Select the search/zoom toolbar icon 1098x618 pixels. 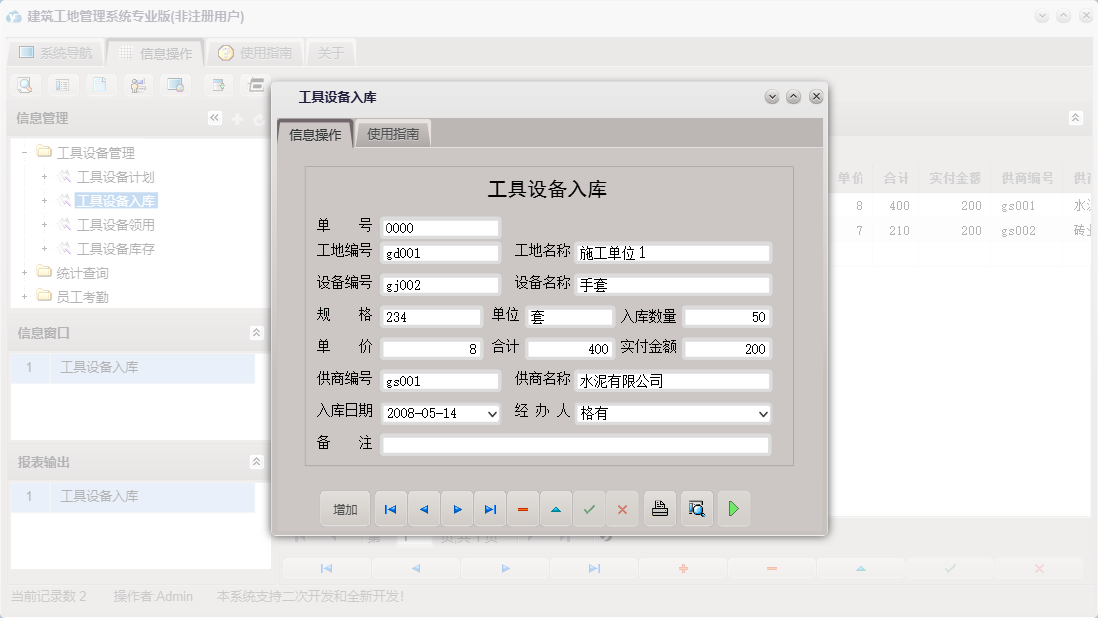tap(24, 85)
